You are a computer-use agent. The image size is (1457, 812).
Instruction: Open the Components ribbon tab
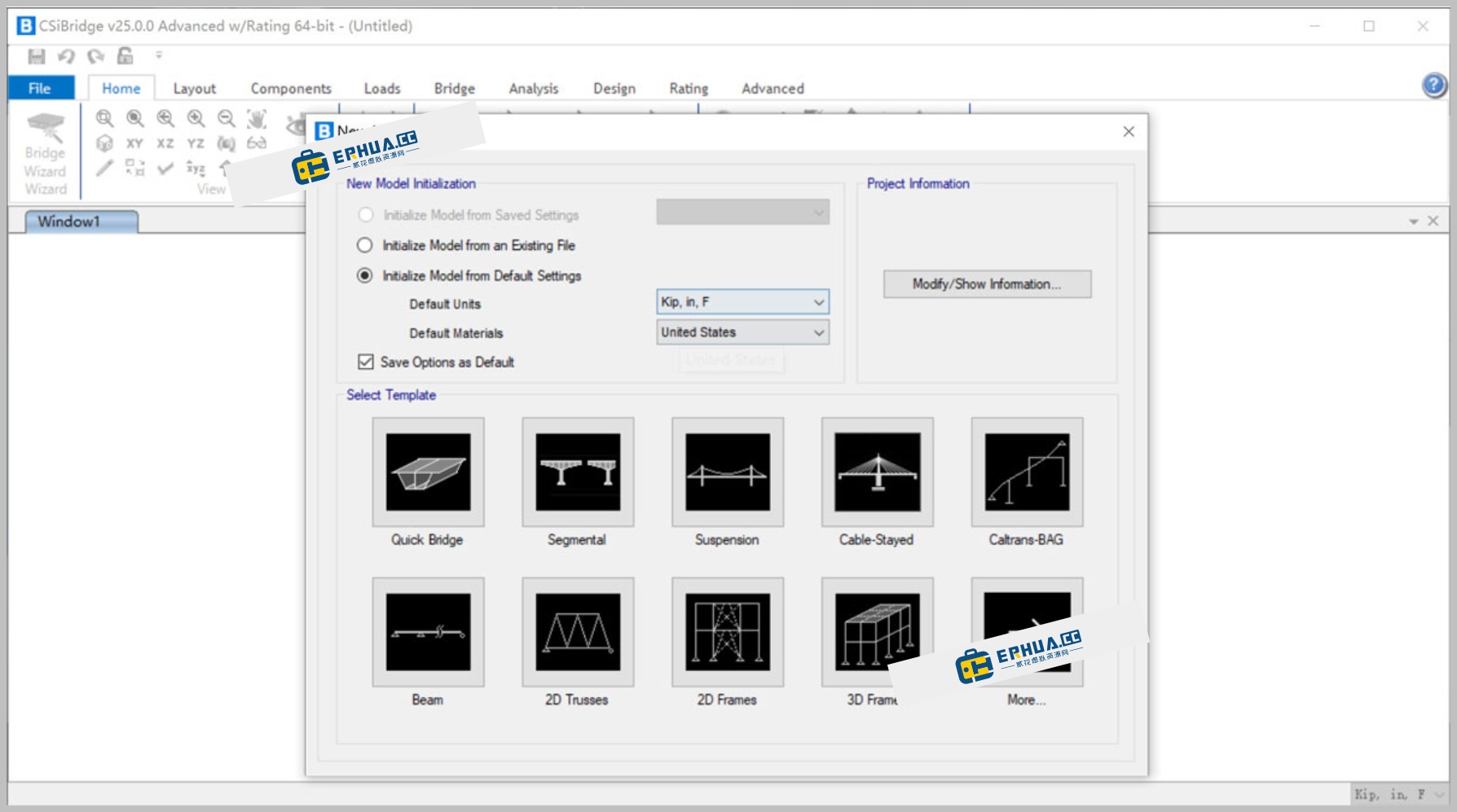(291, 88)
